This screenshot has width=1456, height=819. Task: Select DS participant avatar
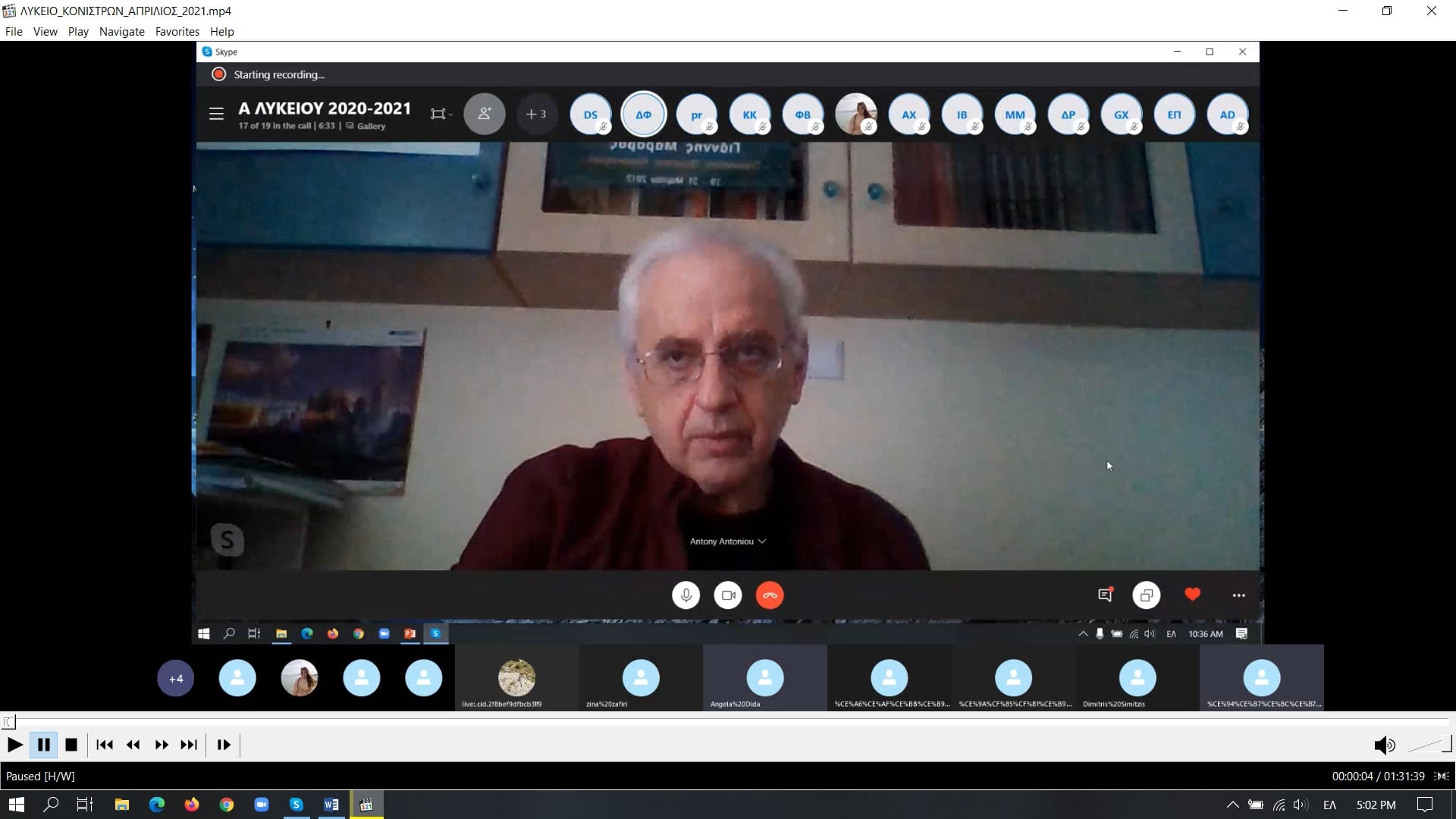pyautogui.click(x=591, y=115)
